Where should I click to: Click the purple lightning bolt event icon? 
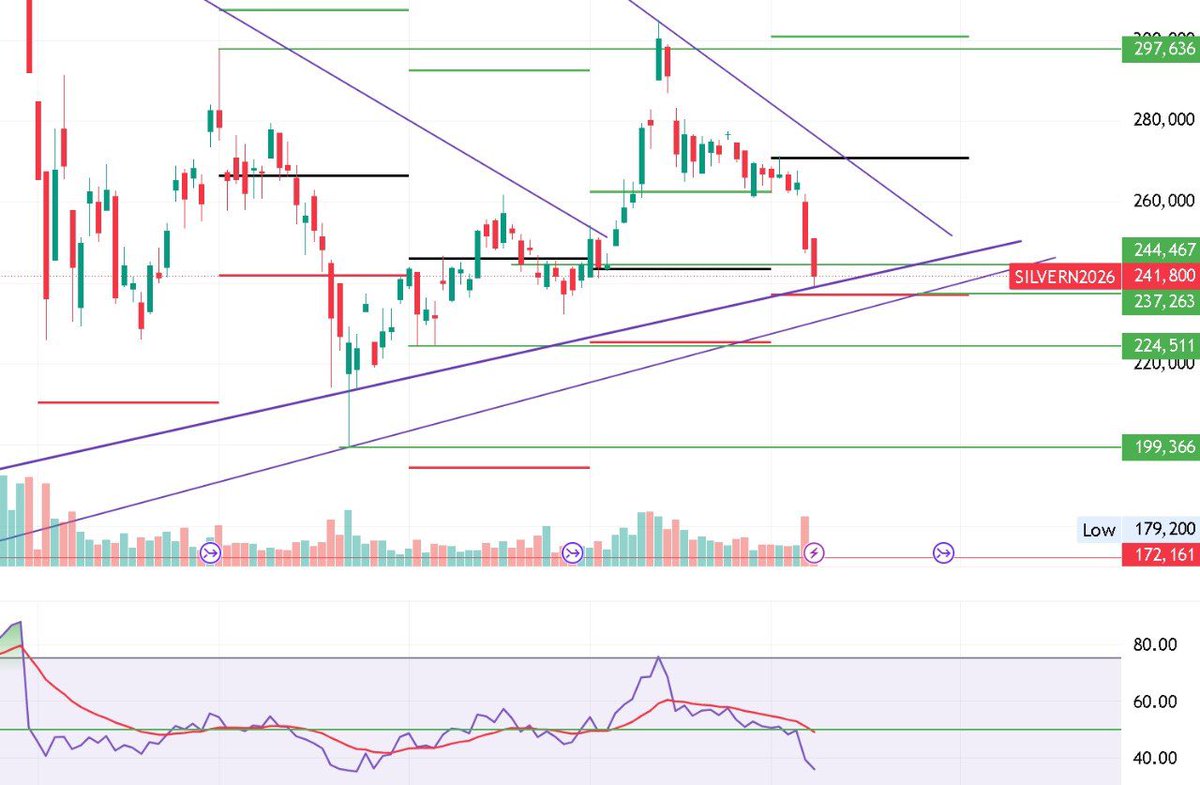[815, 552]
